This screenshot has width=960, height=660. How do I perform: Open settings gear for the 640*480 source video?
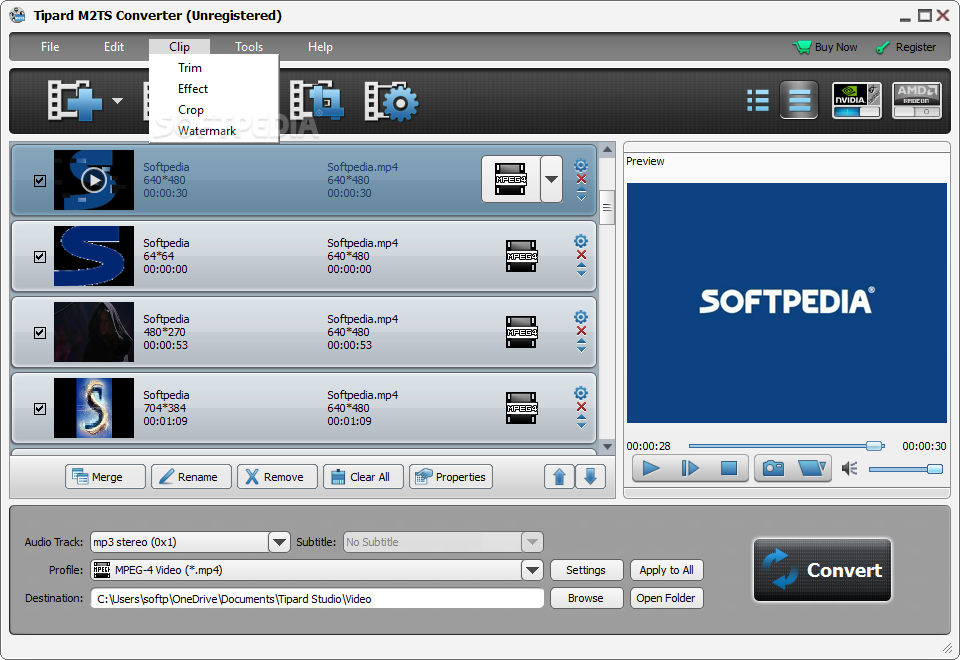coord(581,165)
